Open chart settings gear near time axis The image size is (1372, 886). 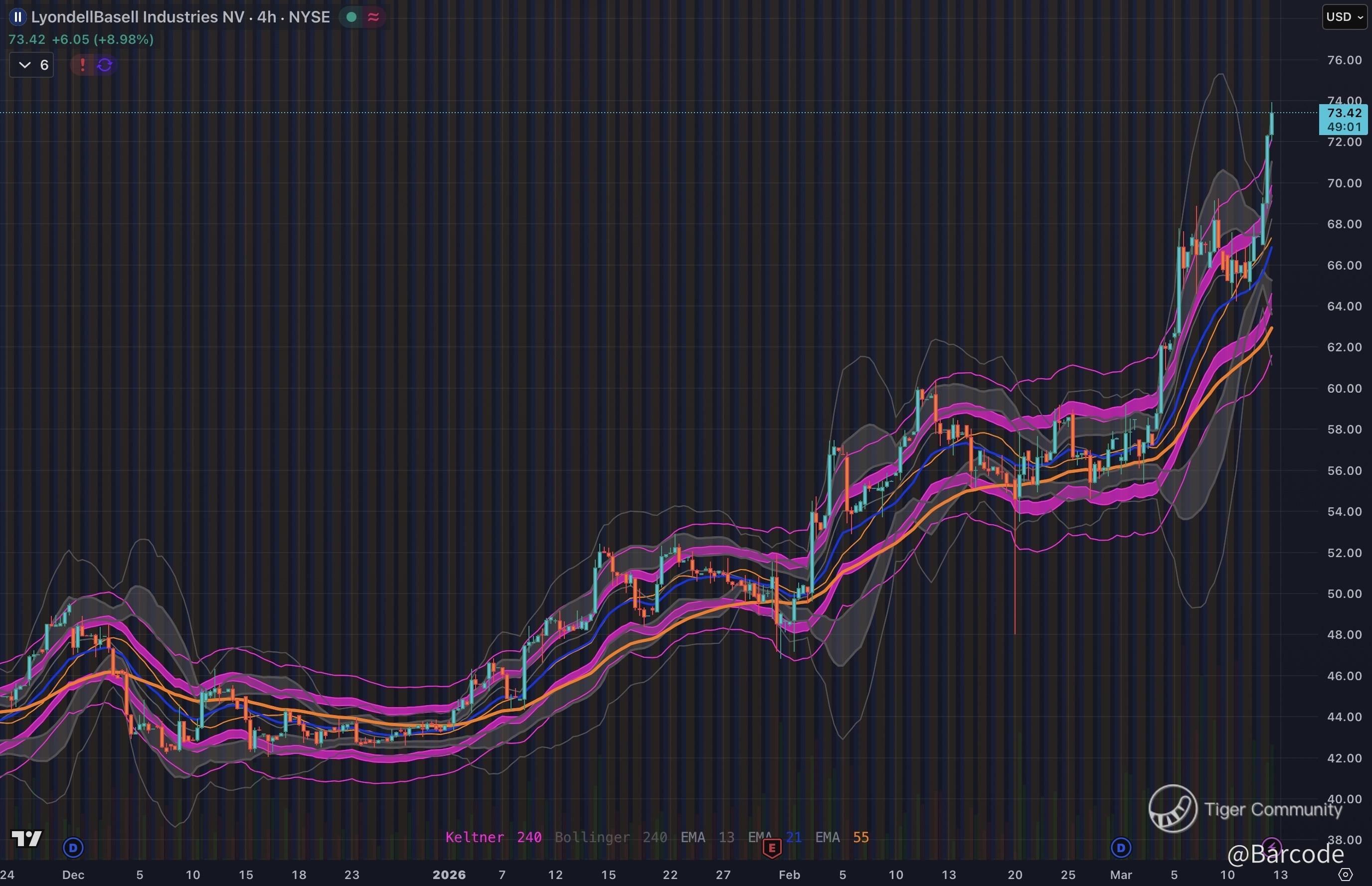point(1345,875)
